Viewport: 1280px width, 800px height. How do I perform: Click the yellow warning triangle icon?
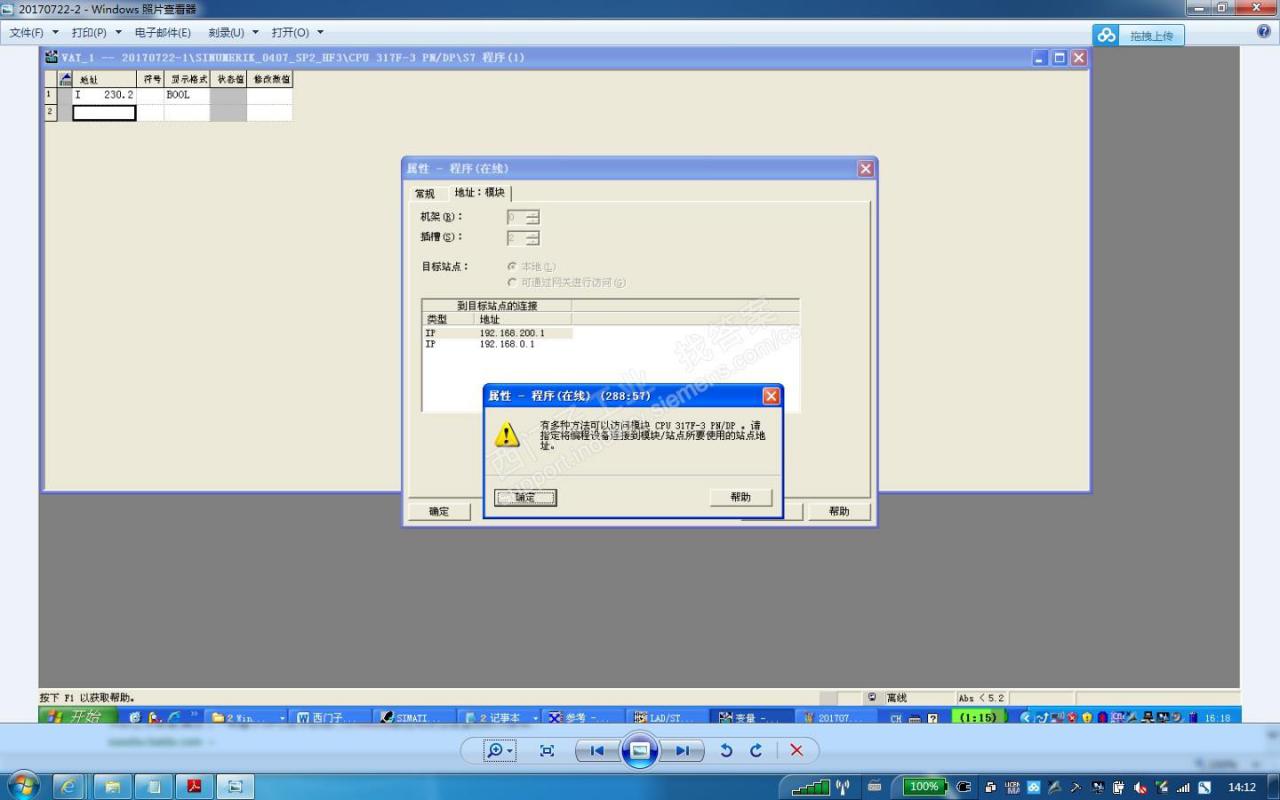click(507, 434)
